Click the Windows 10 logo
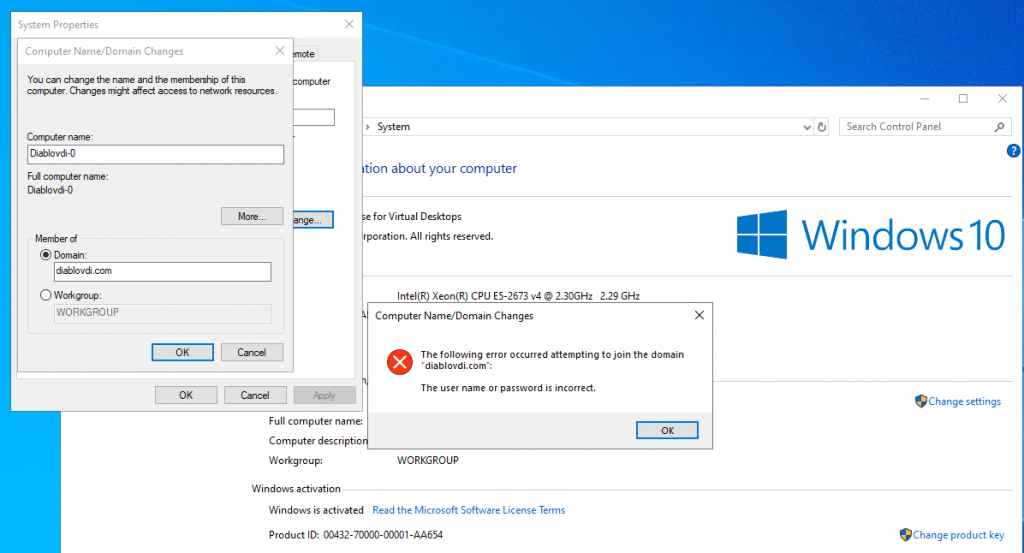 [871, 235]
